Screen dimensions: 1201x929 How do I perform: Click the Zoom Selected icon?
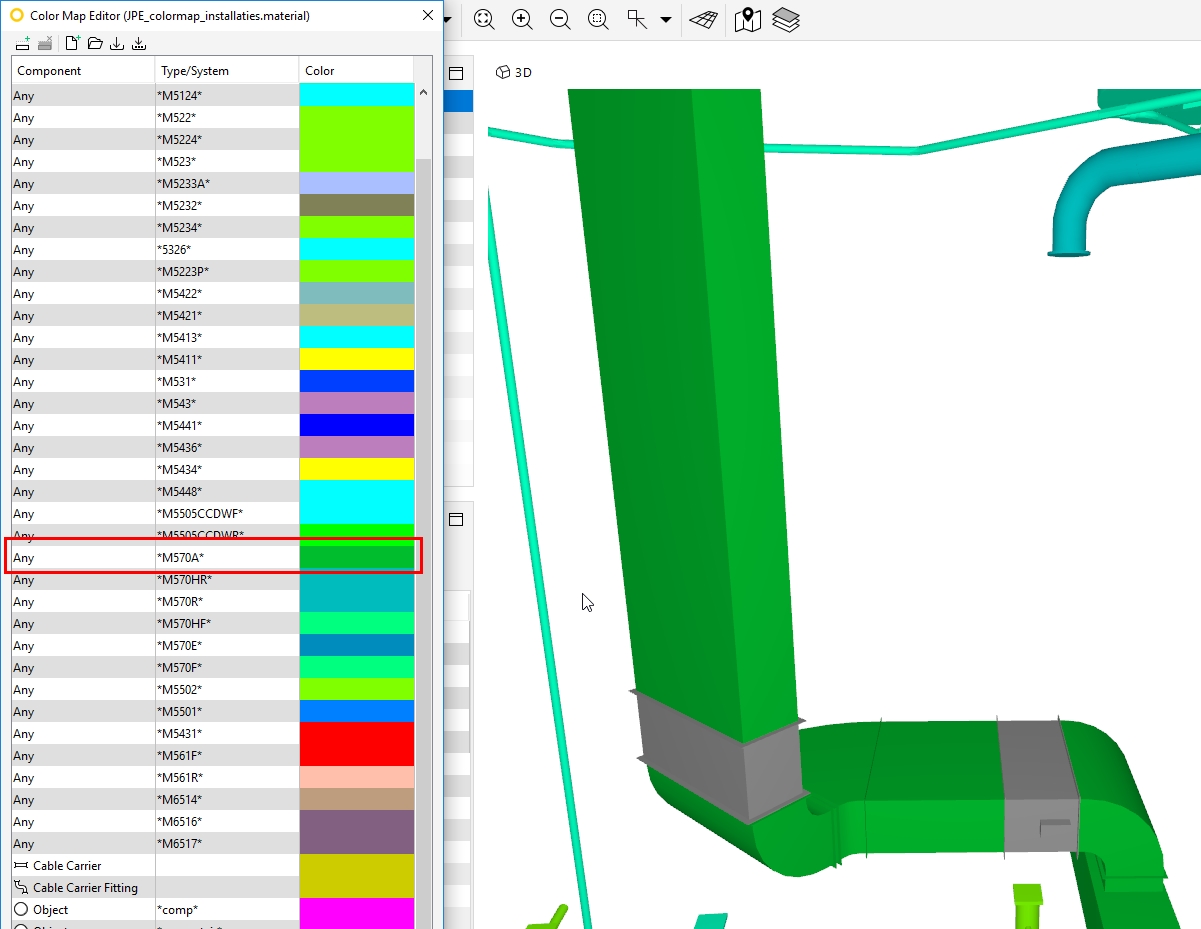598,20
